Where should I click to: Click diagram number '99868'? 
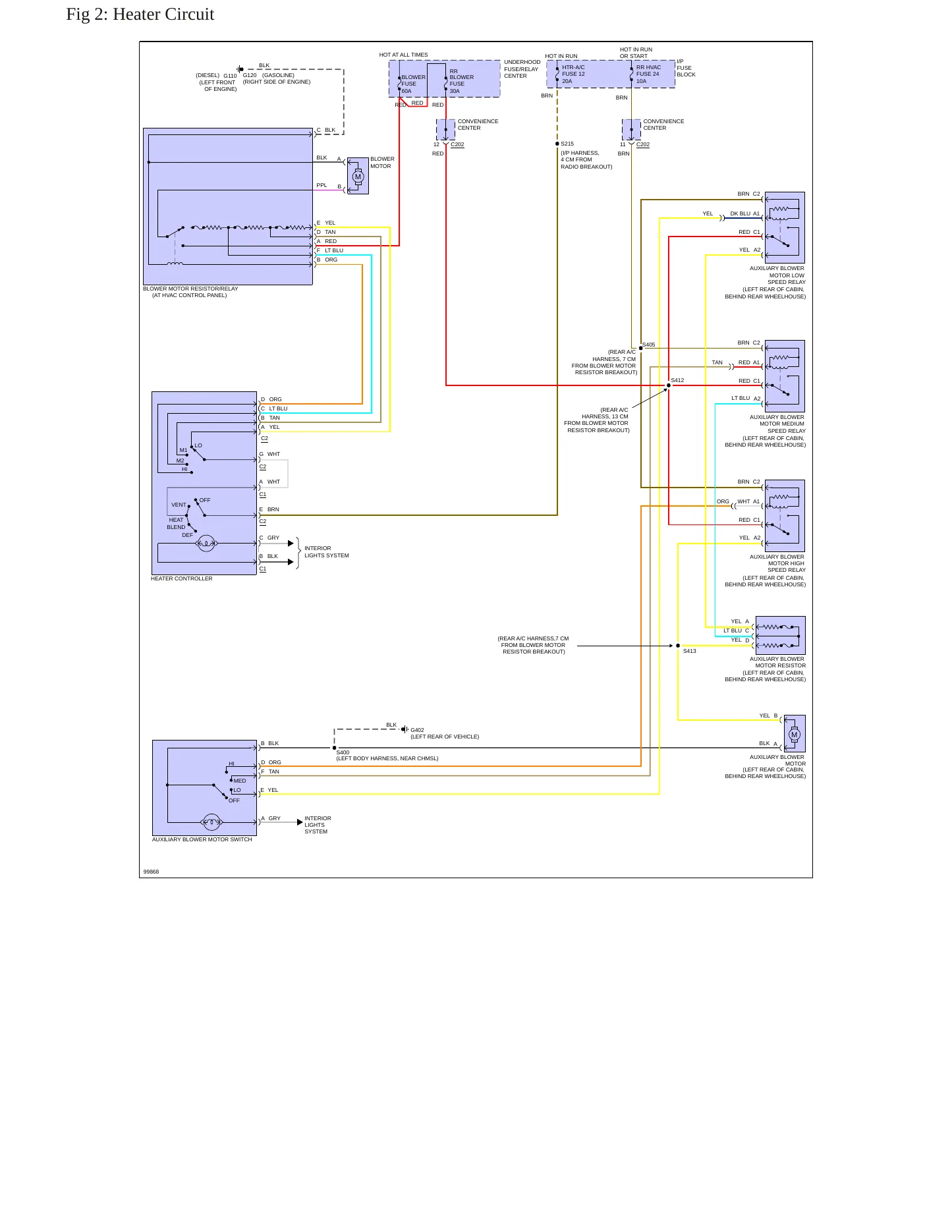151,872
